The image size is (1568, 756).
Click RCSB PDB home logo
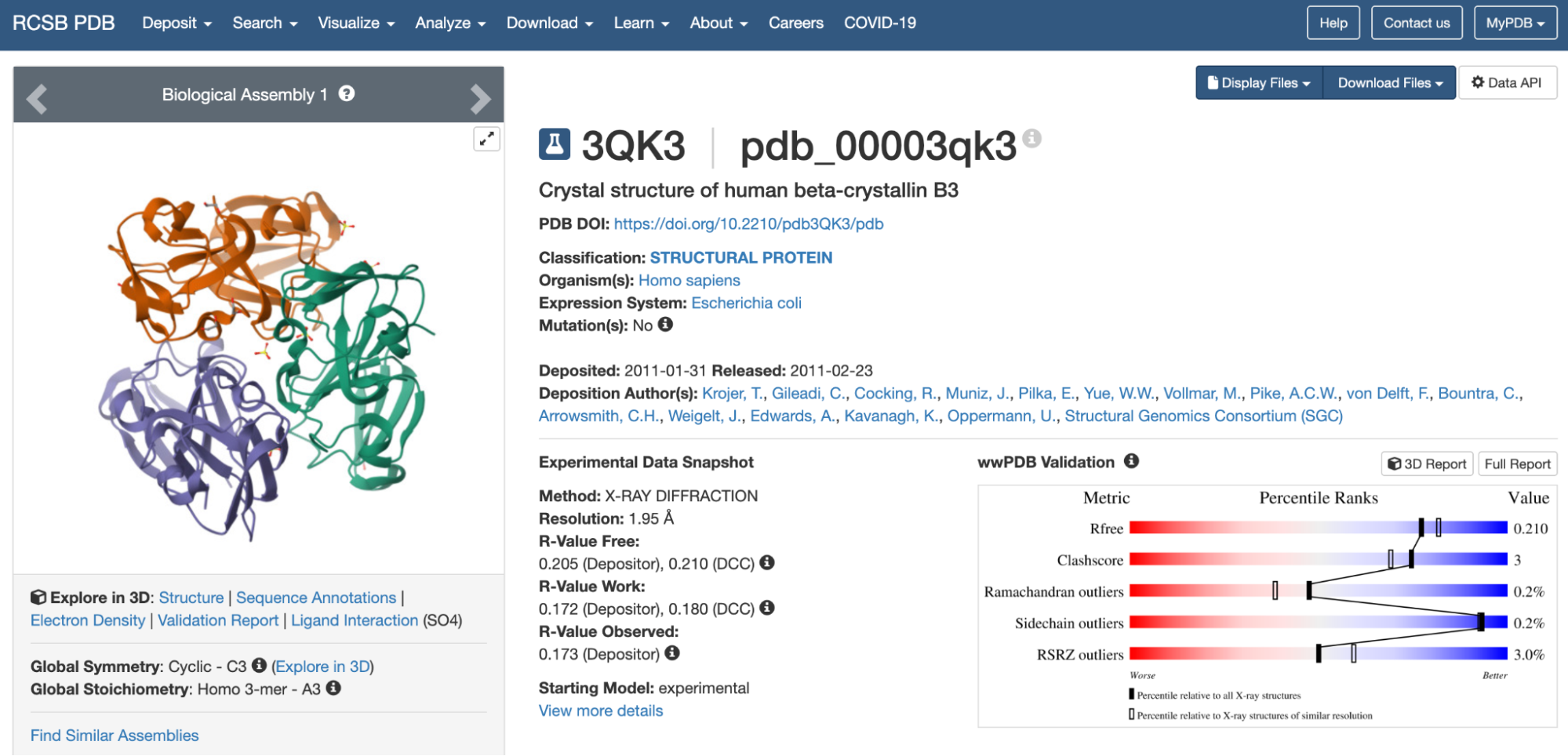[64, 24]
